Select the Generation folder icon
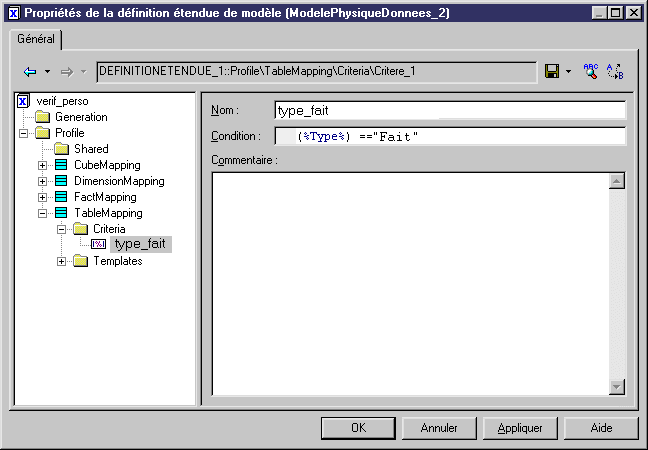This screenshot has width=648, height=450. [x=42, y=117]
